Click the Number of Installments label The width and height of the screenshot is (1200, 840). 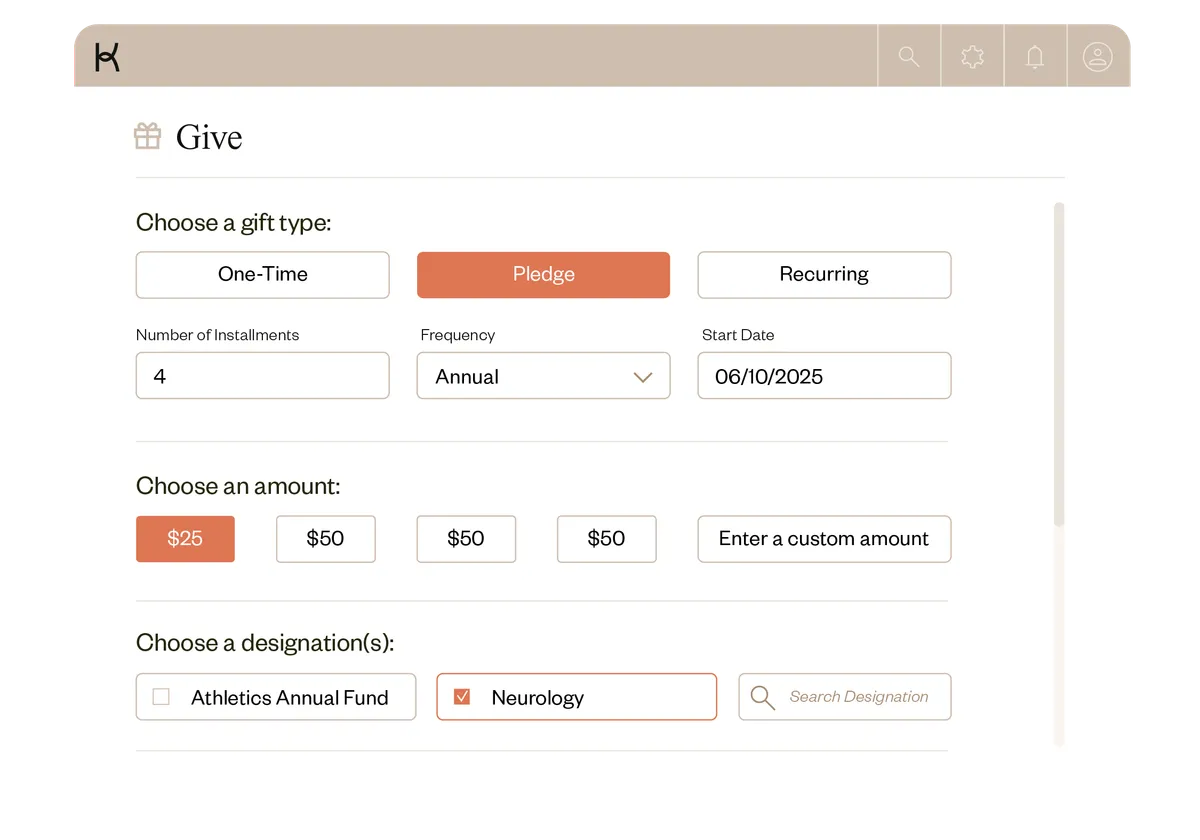[217, 335]
